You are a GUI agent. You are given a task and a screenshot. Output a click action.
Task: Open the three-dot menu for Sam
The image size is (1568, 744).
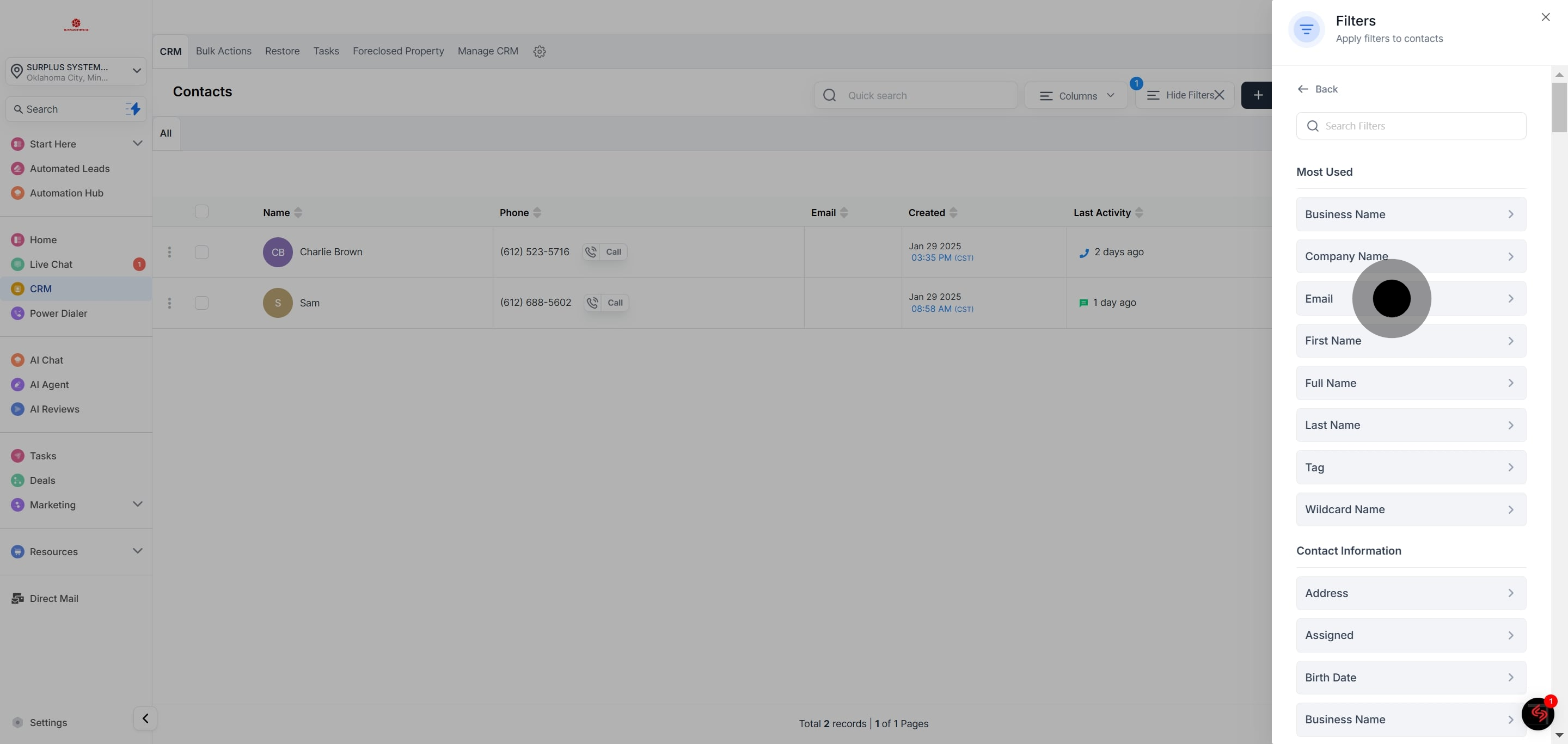coord(169,303)
